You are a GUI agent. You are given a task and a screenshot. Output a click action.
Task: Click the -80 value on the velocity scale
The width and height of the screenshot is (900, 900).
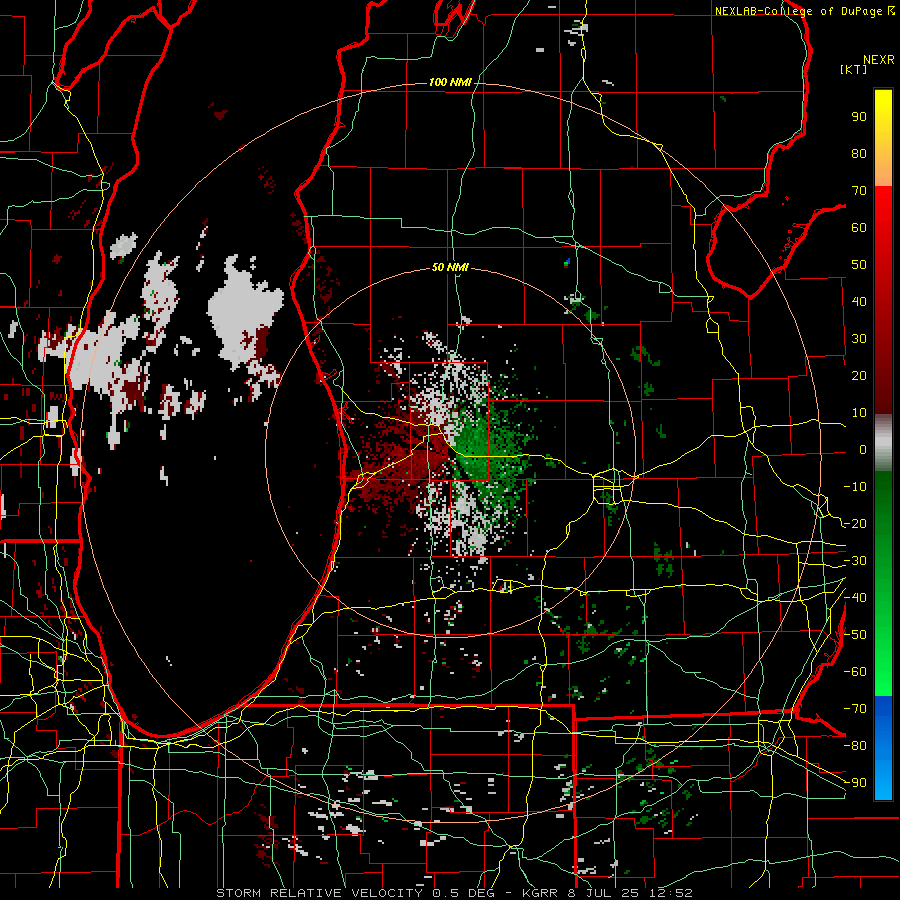click(855, 746)
